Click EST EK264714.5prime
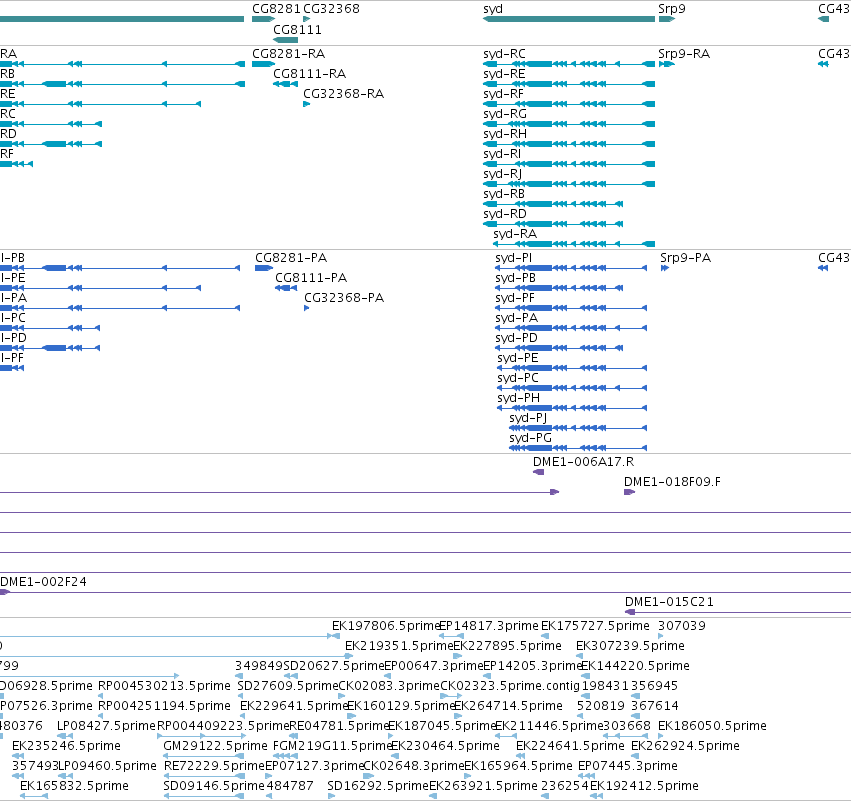 tap(508, 706)
